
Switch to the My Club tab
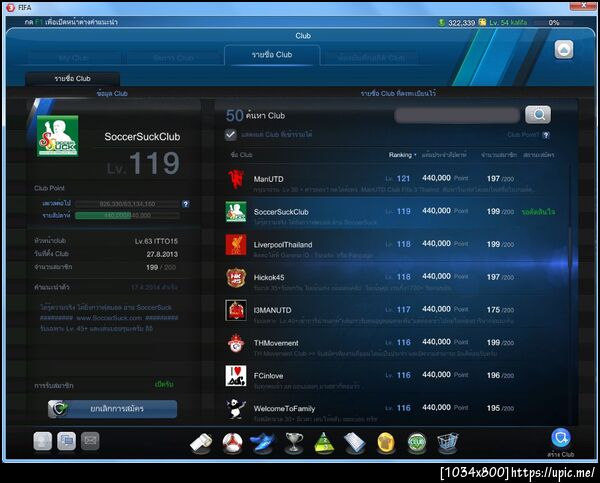click(74, 58)
